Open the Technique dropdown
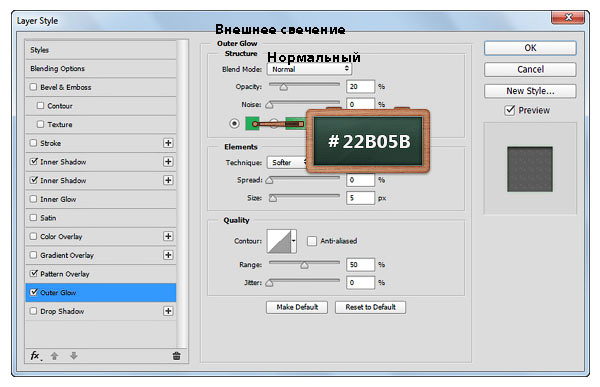Screen dimensions: 600x387 pos(287,162)
